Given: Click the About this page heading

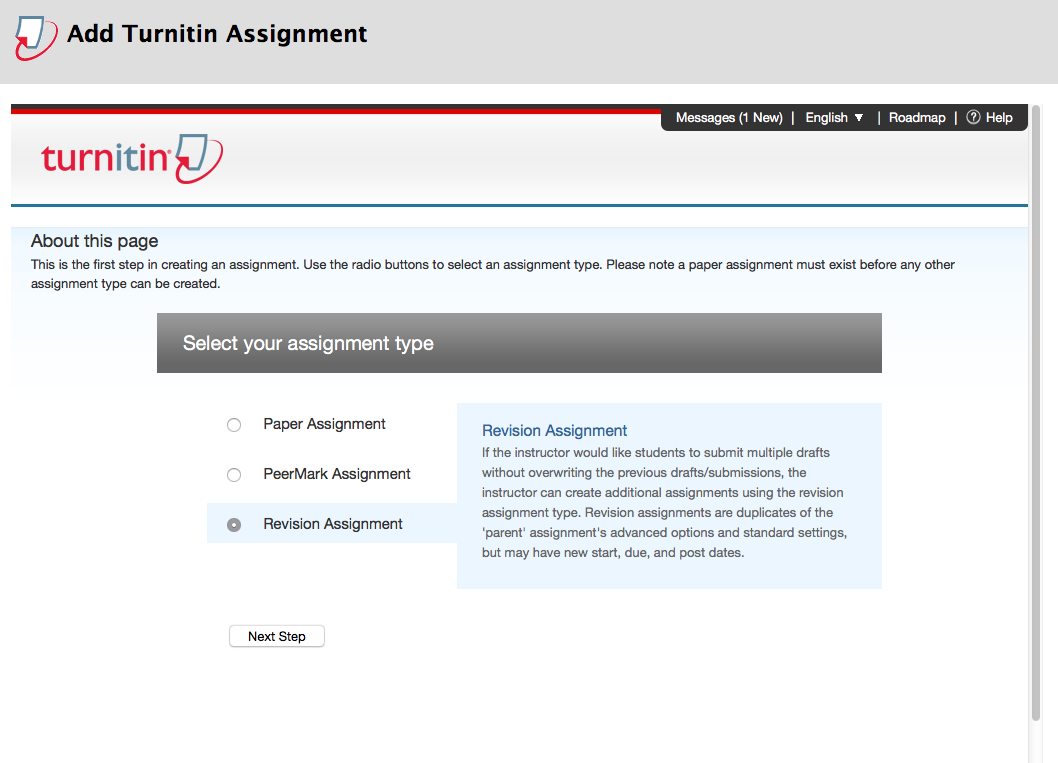Looking at the screenshot, I should [x=94, y=241].
